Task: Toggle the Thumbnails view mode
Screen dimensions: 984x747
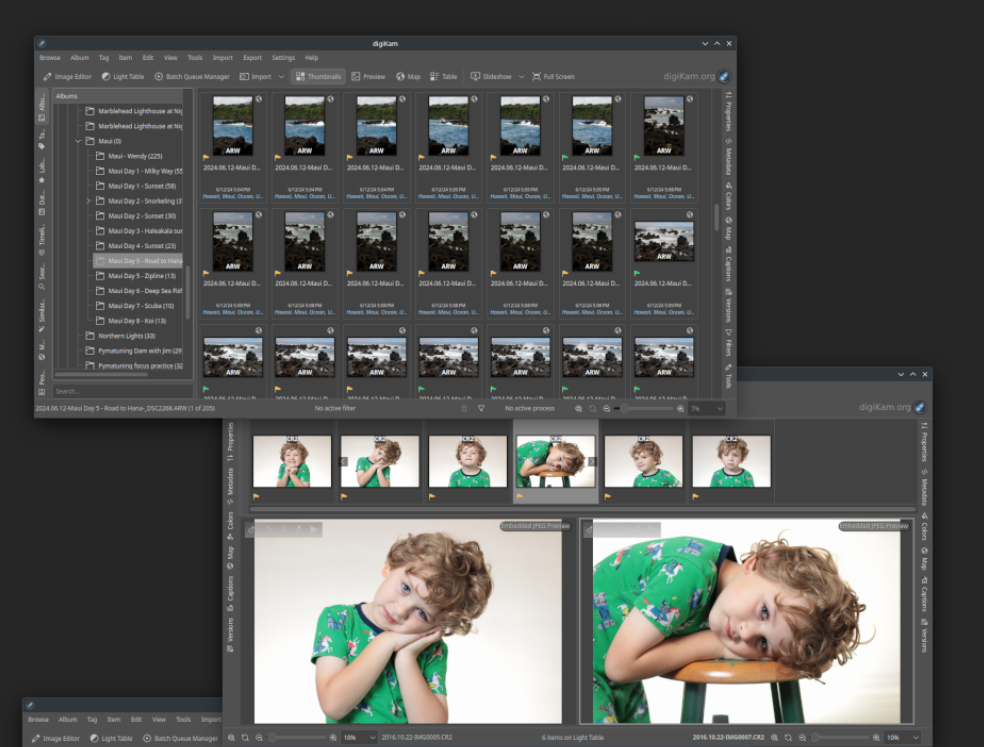Action: 321,76
